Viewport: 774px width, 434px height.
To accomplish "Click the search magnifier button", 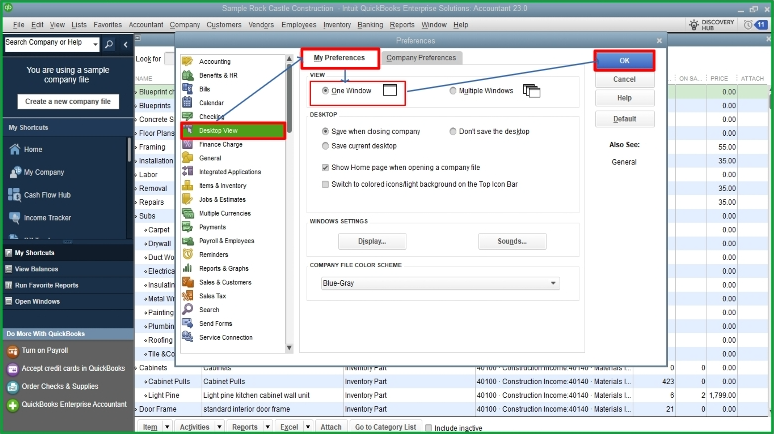I will click(109, 44).
